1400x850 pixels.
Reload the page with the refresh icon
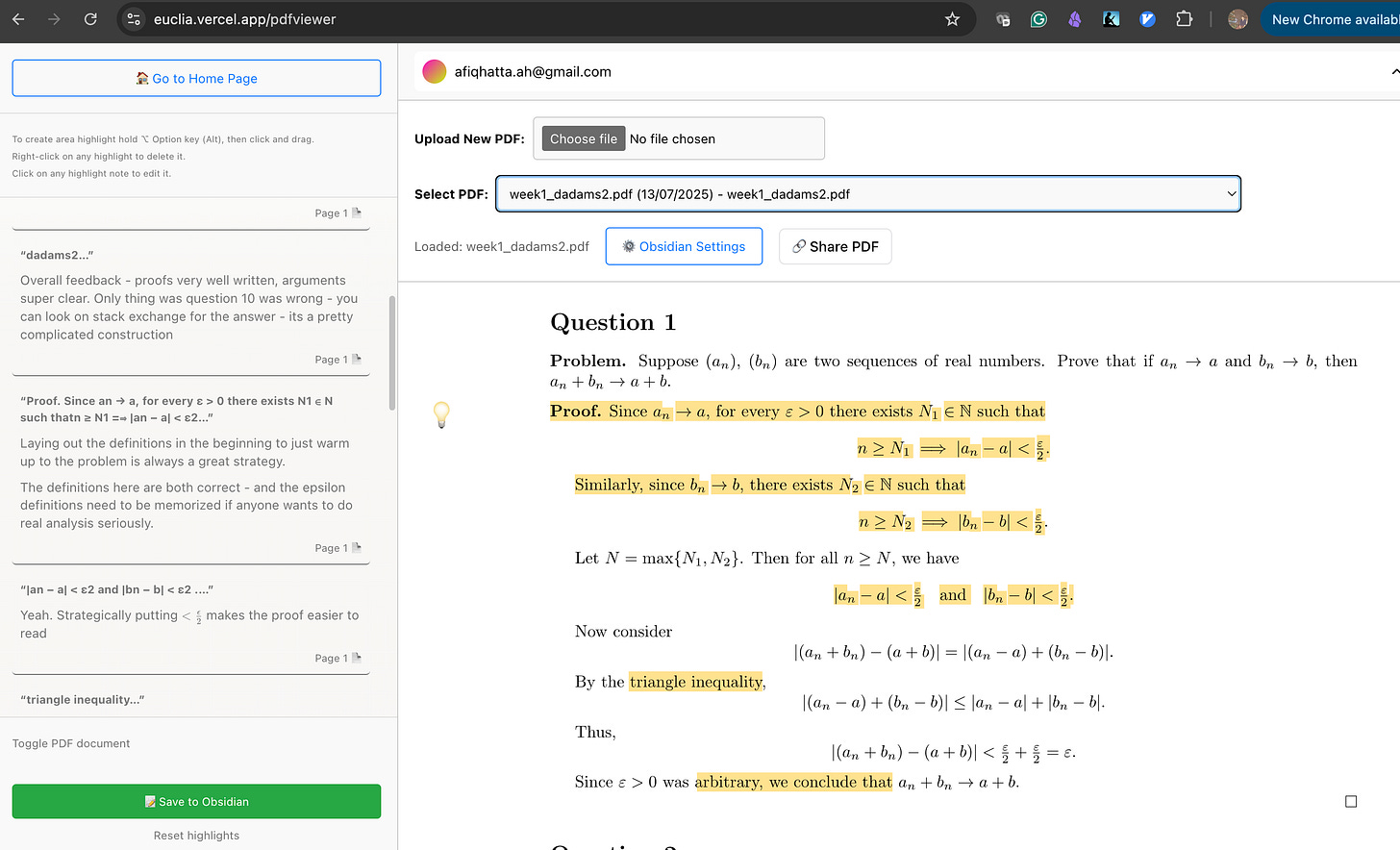coord(90,19)
